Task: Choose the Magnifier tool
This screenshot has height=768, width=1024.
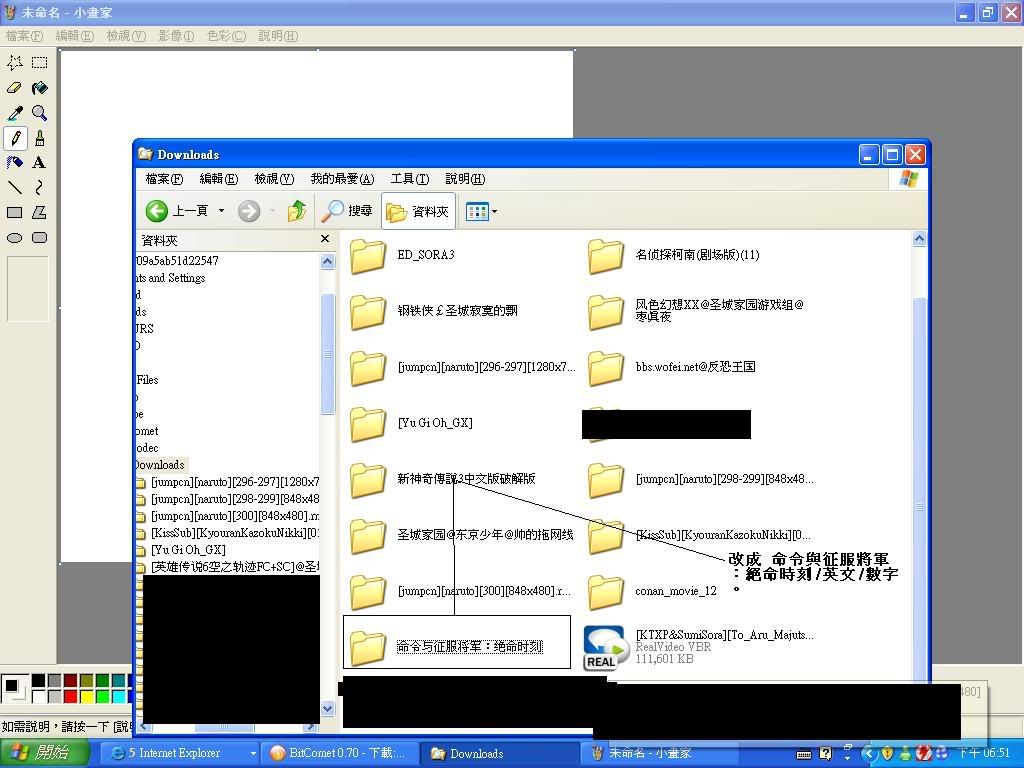Action: click(x=39, y=113)
